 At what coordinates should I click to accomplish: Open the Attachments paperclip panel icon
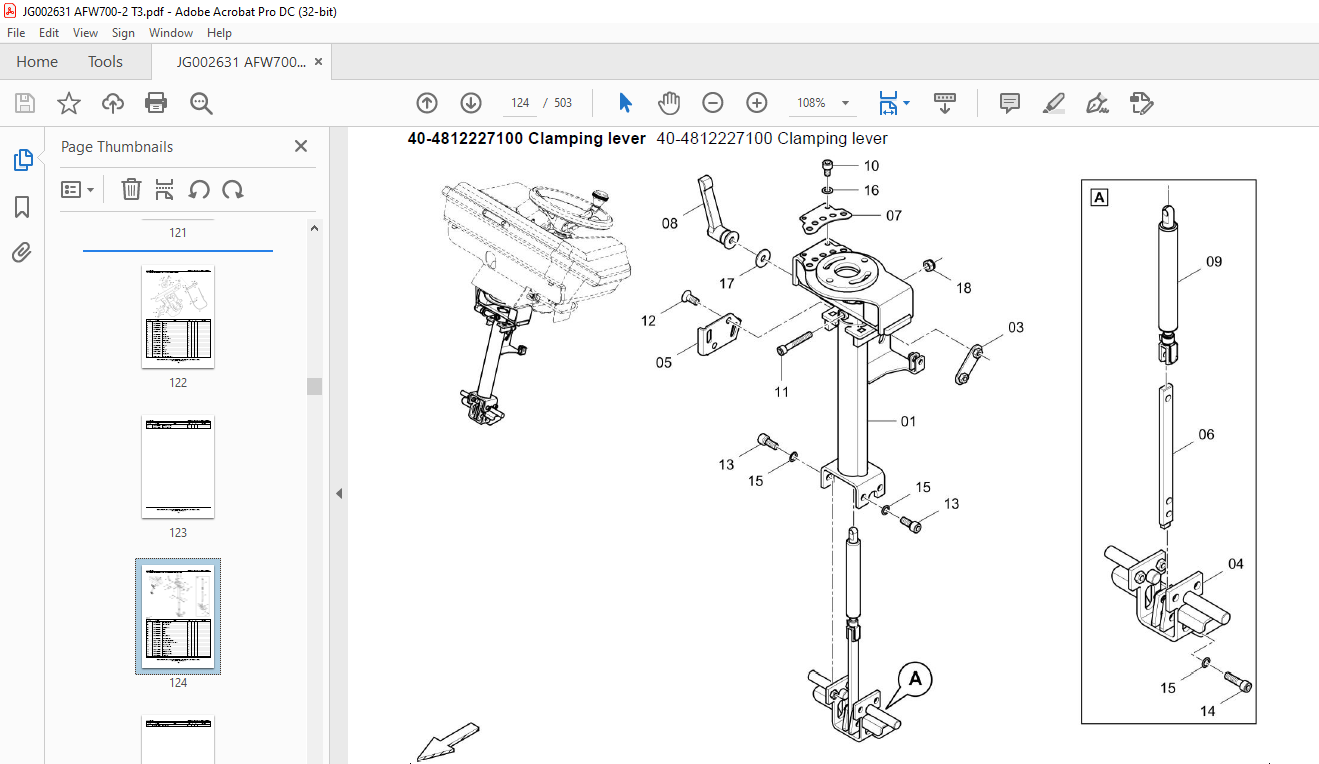click(x=22, y=253)
